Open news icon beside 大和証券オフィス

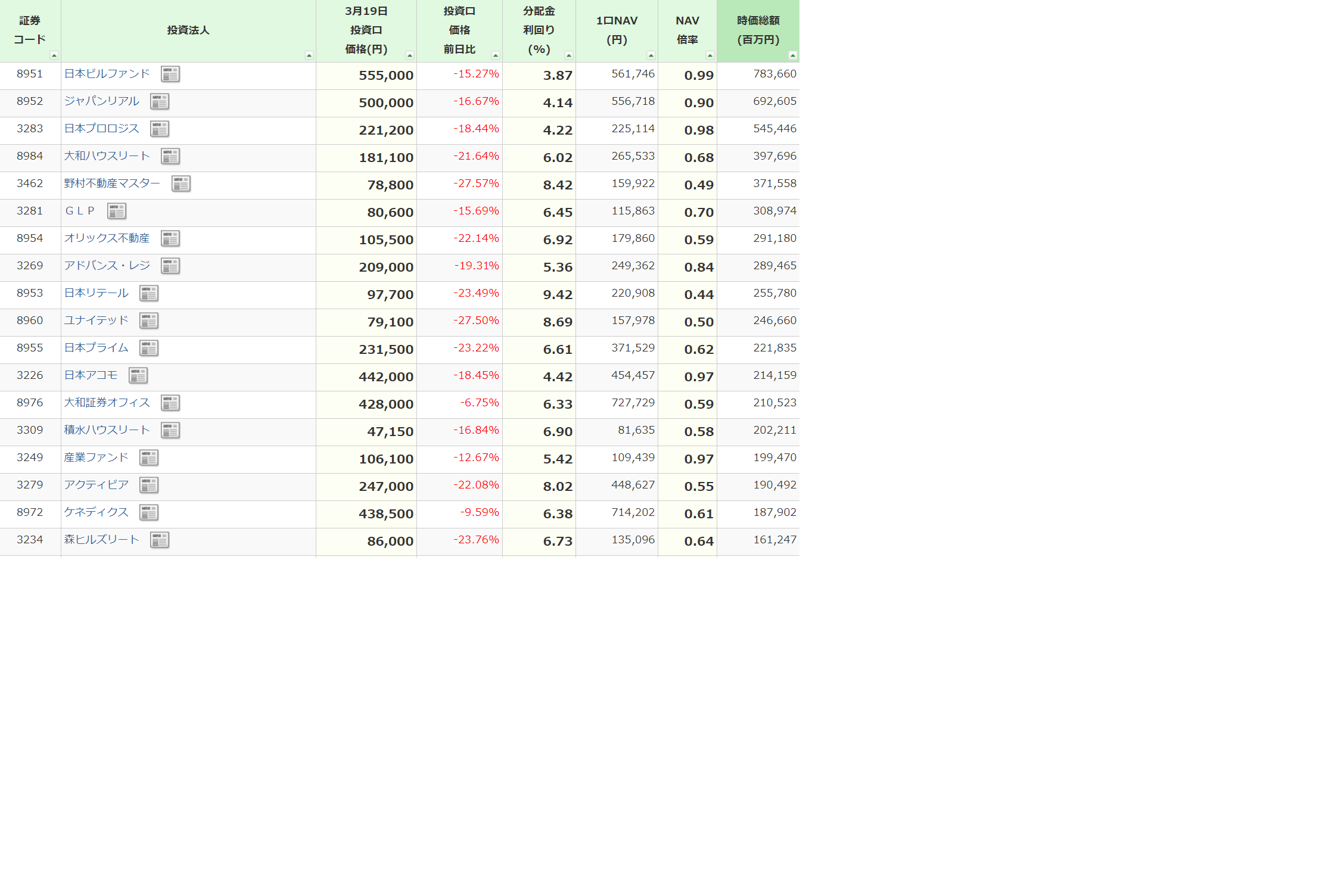[x=170, y=403]
